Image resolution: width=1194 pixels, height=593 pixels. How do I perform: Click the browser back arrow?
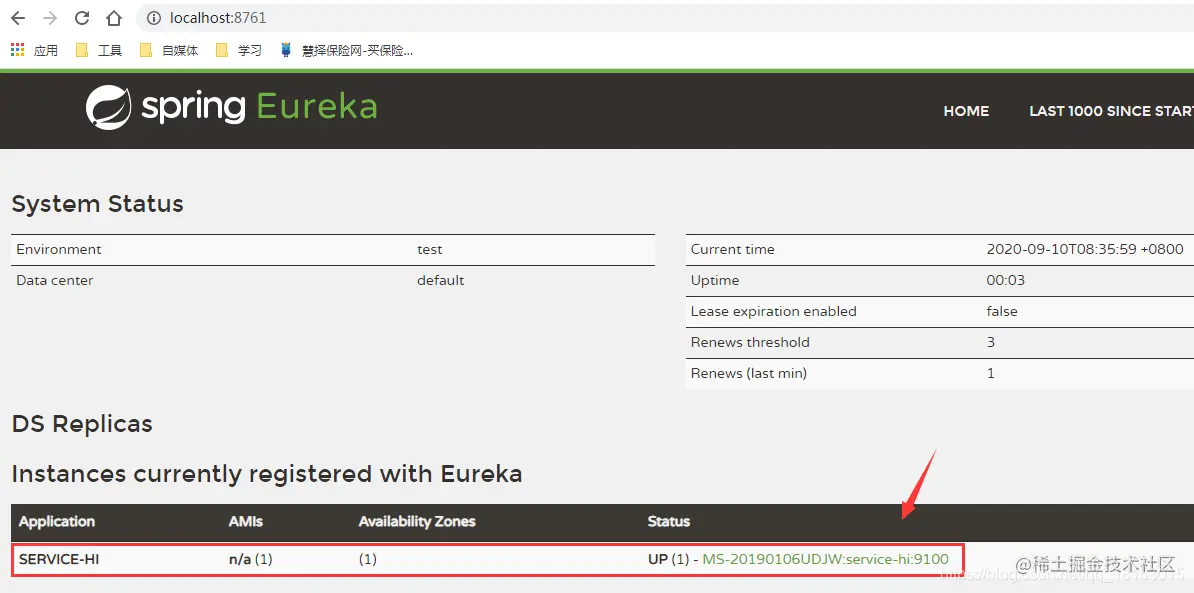(17, 18)
